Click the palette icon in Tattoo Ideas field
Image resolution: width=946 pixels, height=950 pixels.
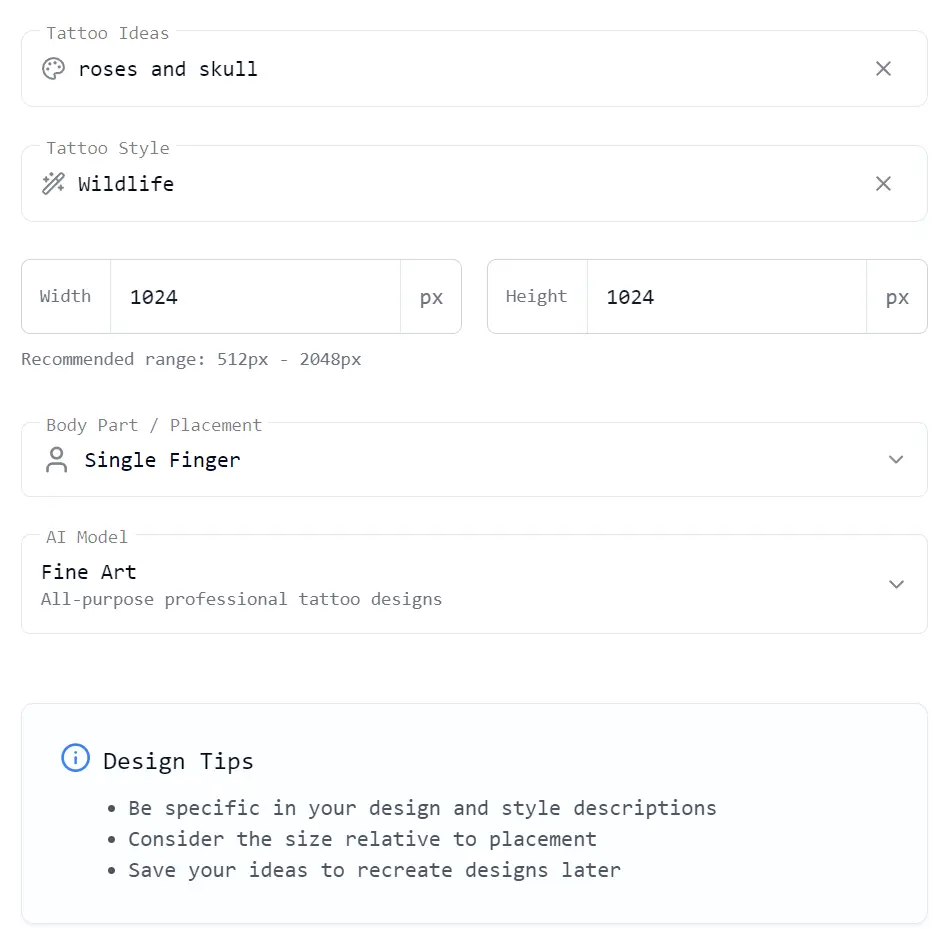click(53, 68)
